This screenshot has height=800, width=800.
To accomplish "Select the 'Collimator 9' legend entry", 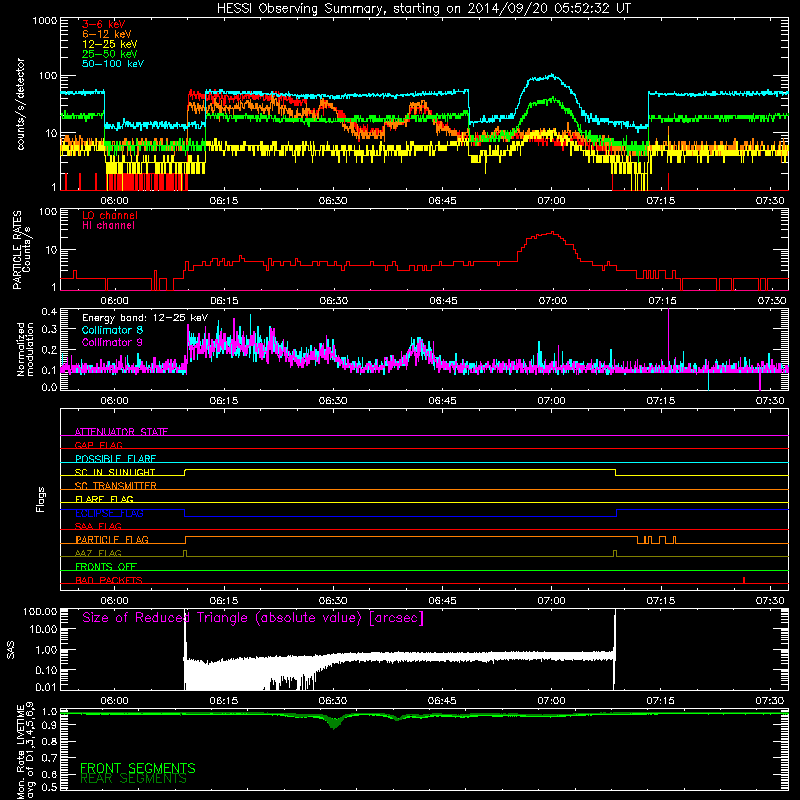I will [x=112, y=342].
